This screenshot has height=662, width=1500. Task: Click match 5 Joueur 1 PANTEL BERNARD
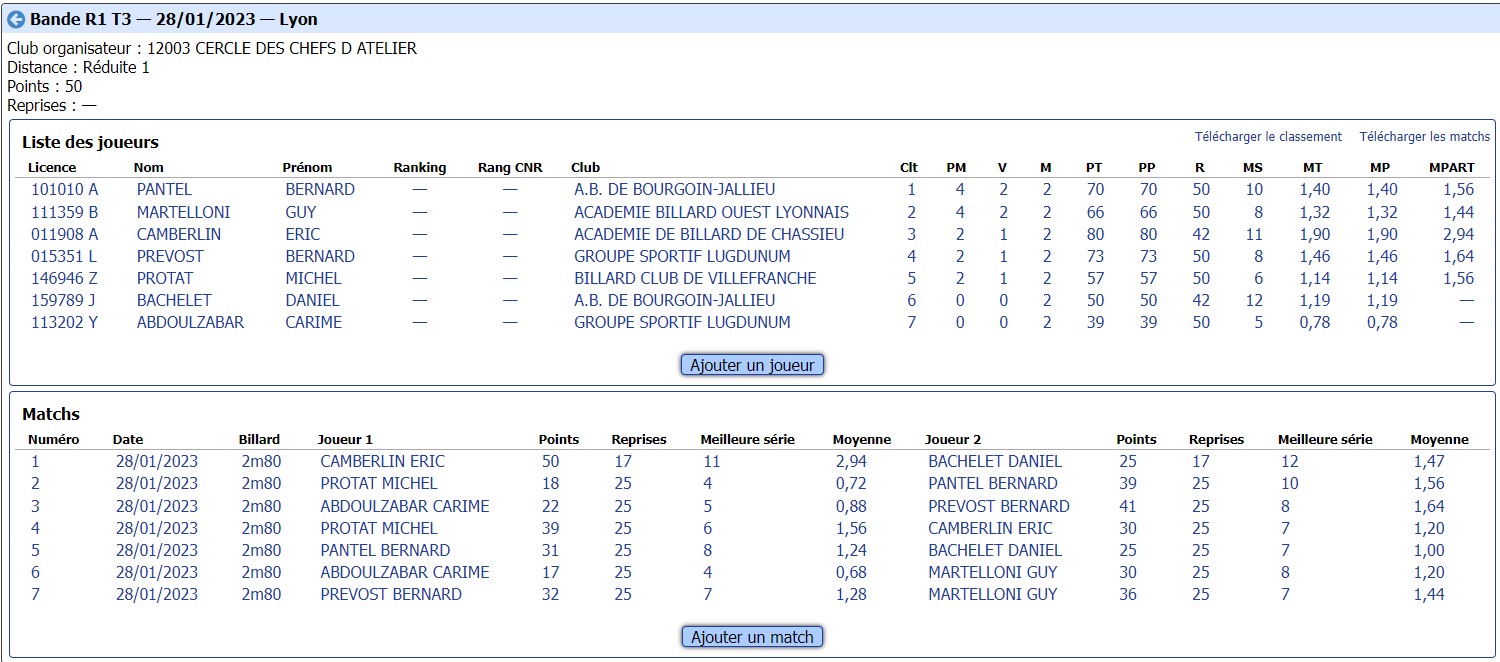(386, 550)
